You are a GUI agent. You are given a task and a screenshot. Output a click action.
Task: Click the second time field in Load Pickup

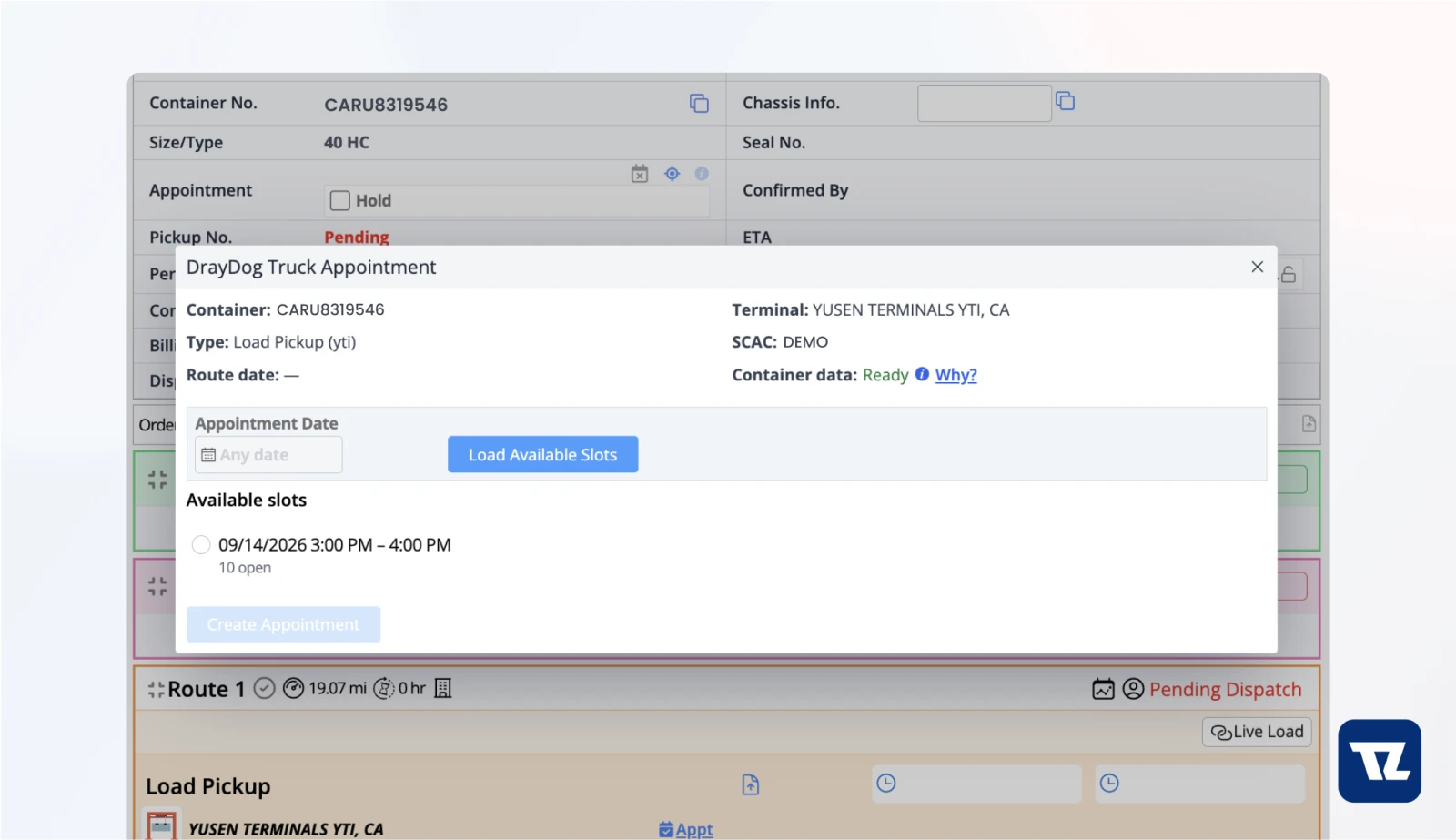point(1199,784)
